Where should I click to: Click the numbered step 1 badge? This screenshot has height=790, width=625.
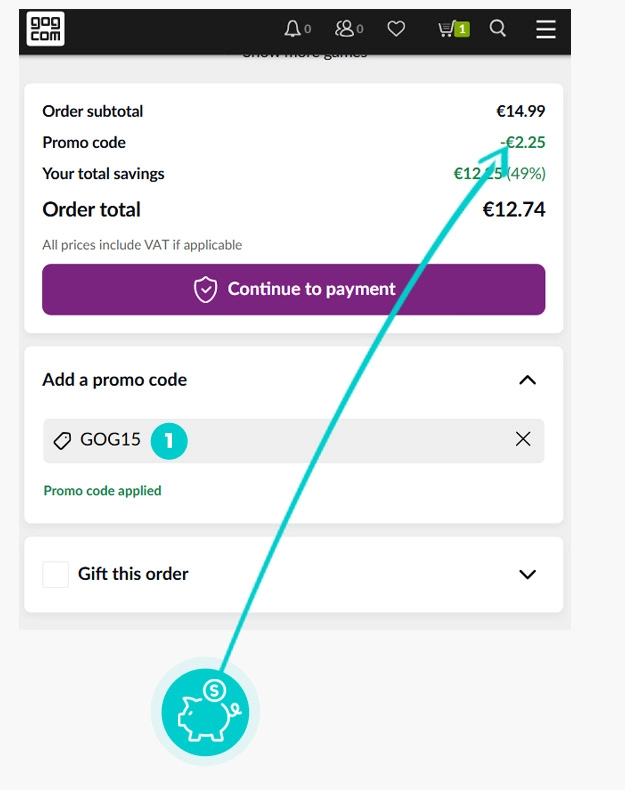click(x=169, y=440)
